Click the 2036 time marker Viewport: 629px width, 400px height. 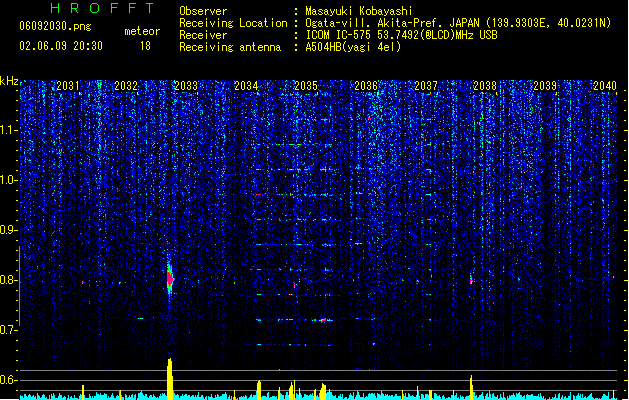(366, 86)
